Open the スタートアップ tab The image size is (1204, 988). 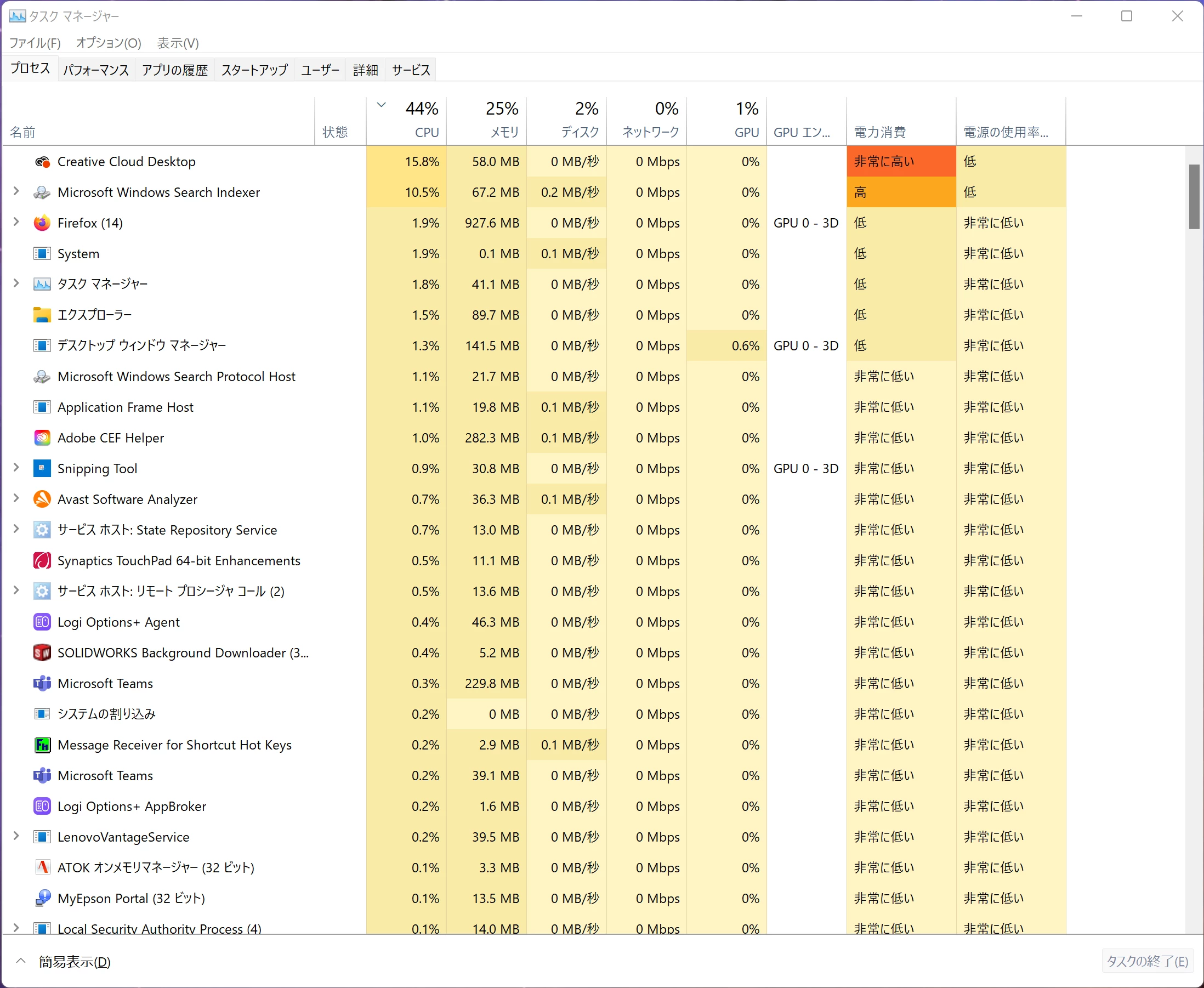254,70
